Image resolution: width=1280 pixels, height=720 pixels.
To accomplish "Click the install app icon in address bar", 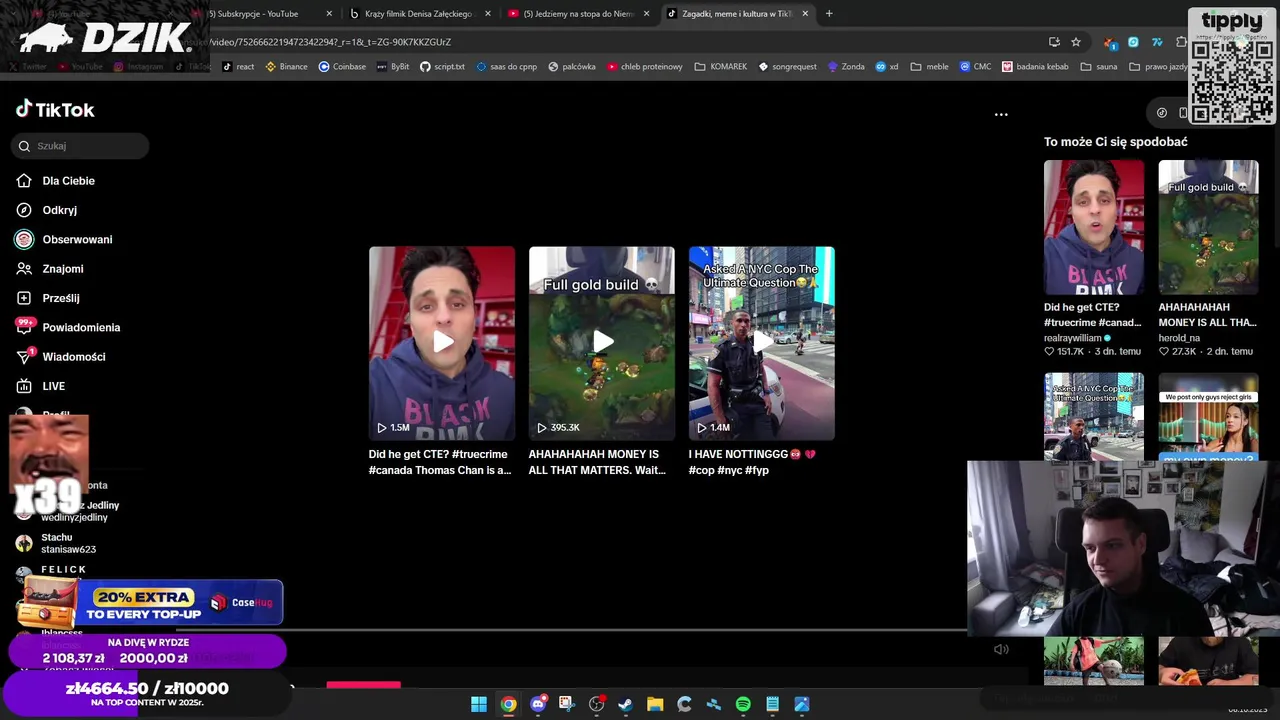I will coord(1054,42).
